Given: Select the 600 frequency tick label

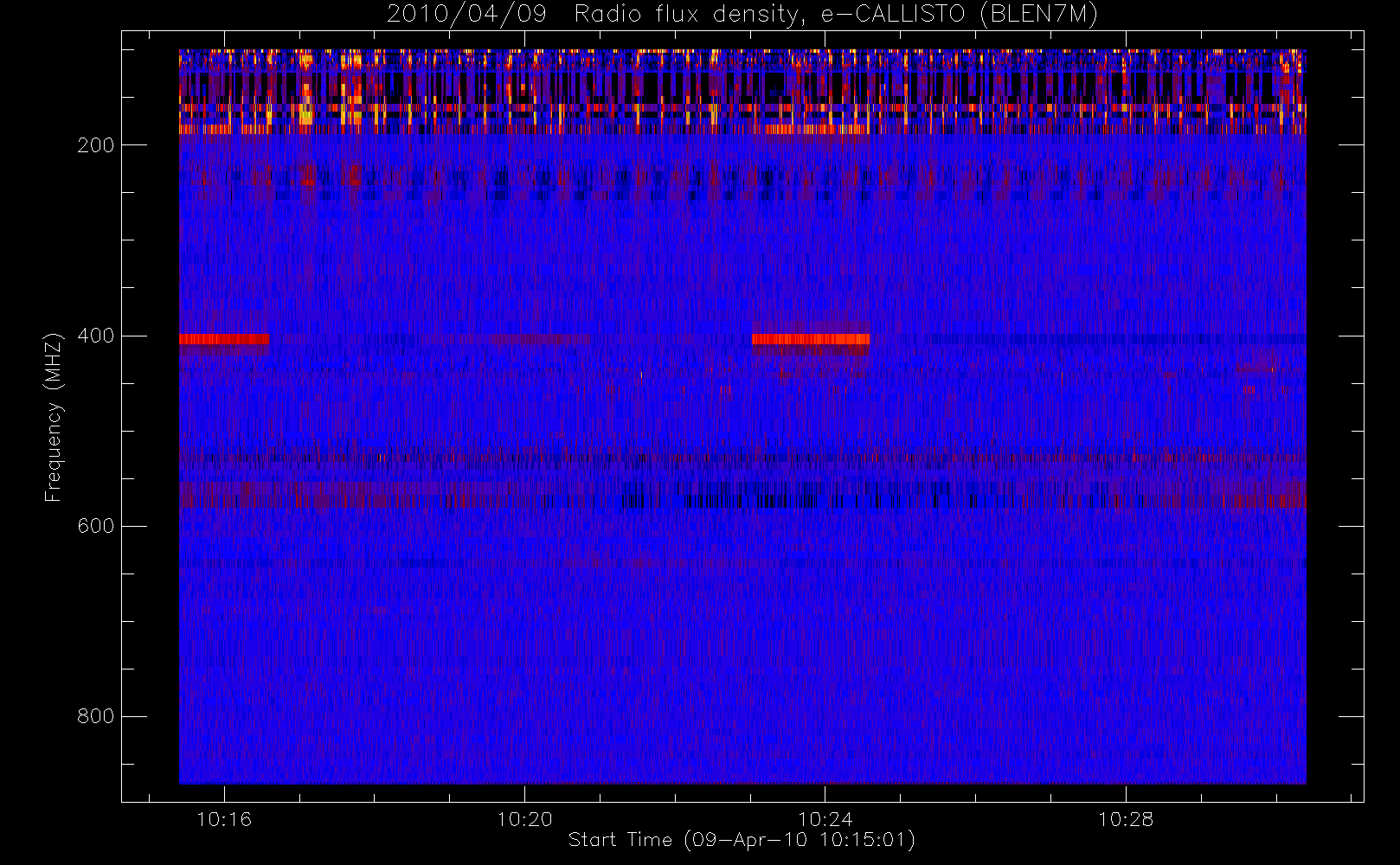Looking at the screenshot, I should pos(96,526).
